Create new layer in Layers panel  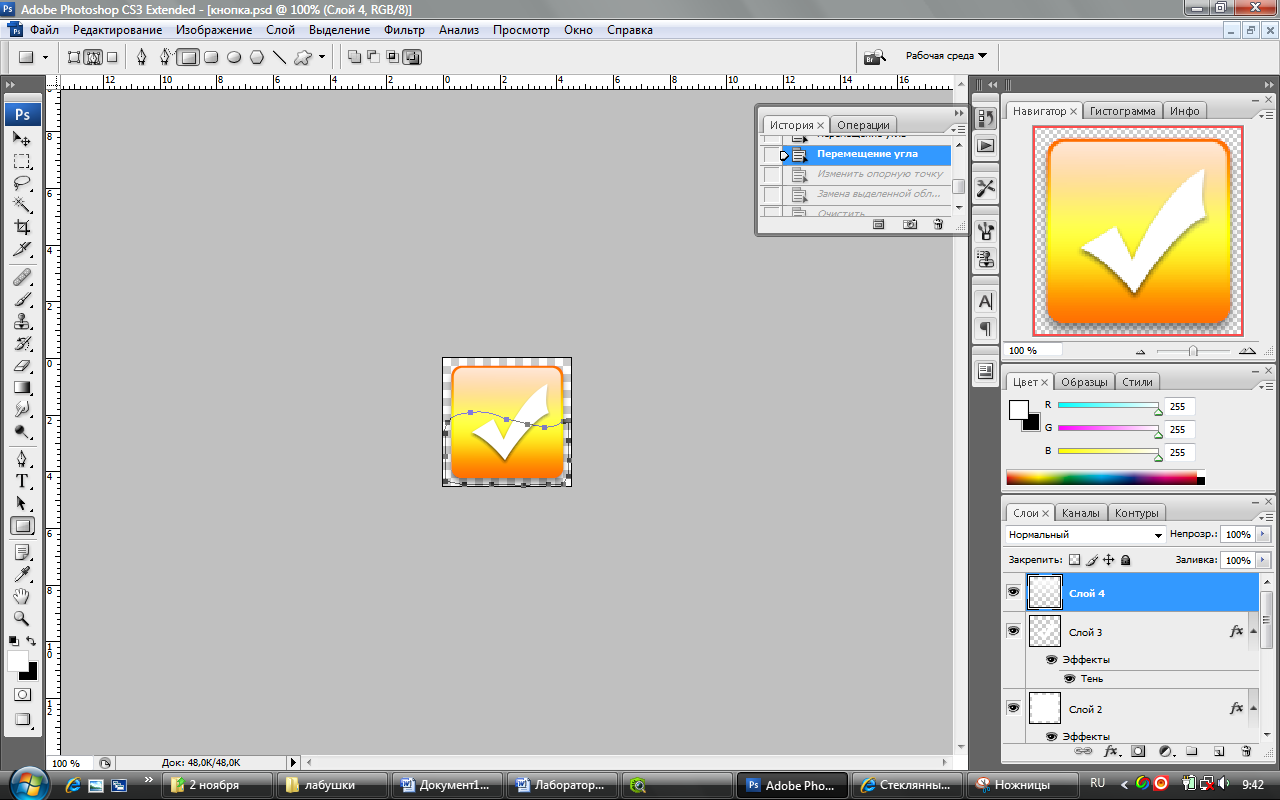coord(1218,750)
